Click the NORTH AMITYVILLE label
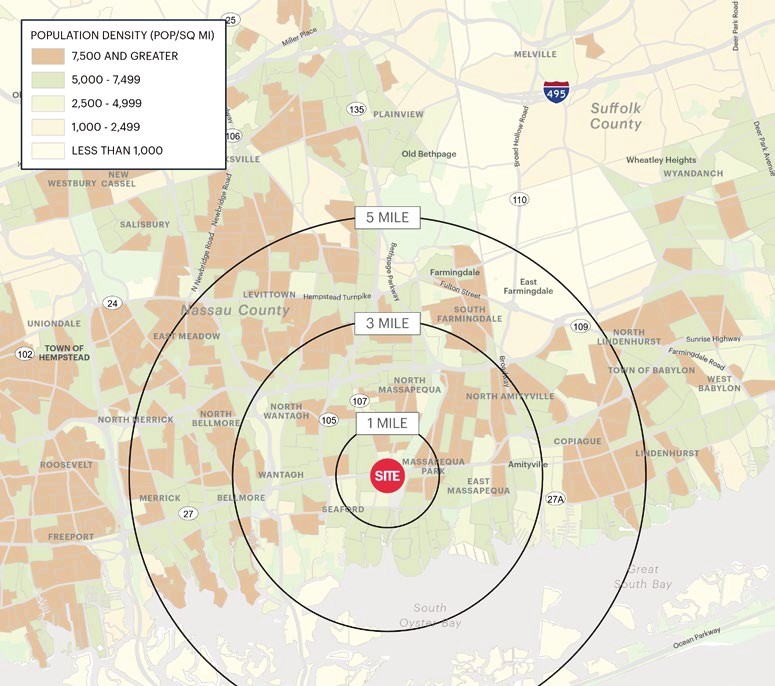 point(510,396)
